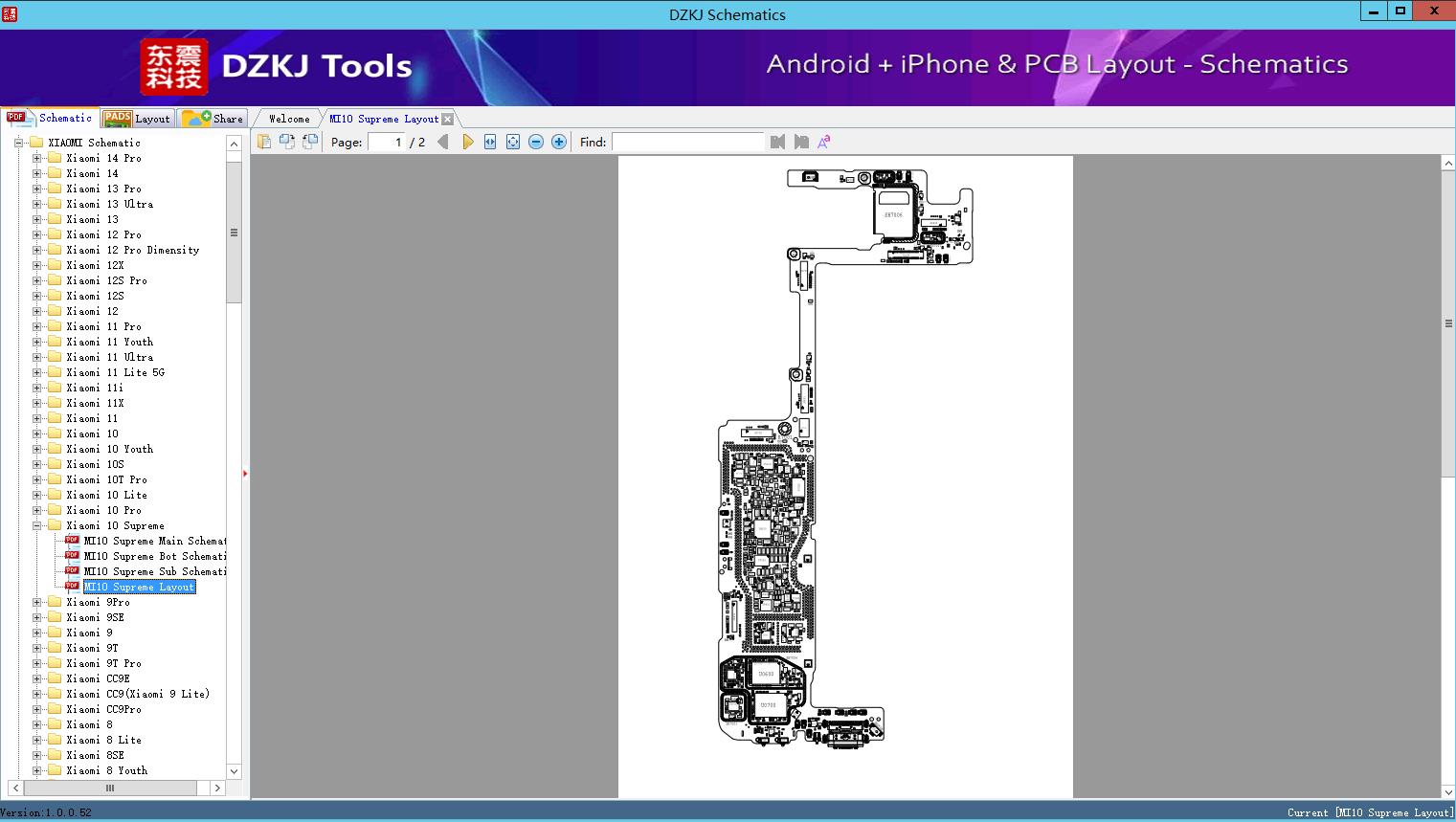Select Xiaomi CC9(Xiaomi 9 Lite) tree item
Image resolution: width=1456 pixels, height=822 pixels.
[x=138, y=694]
